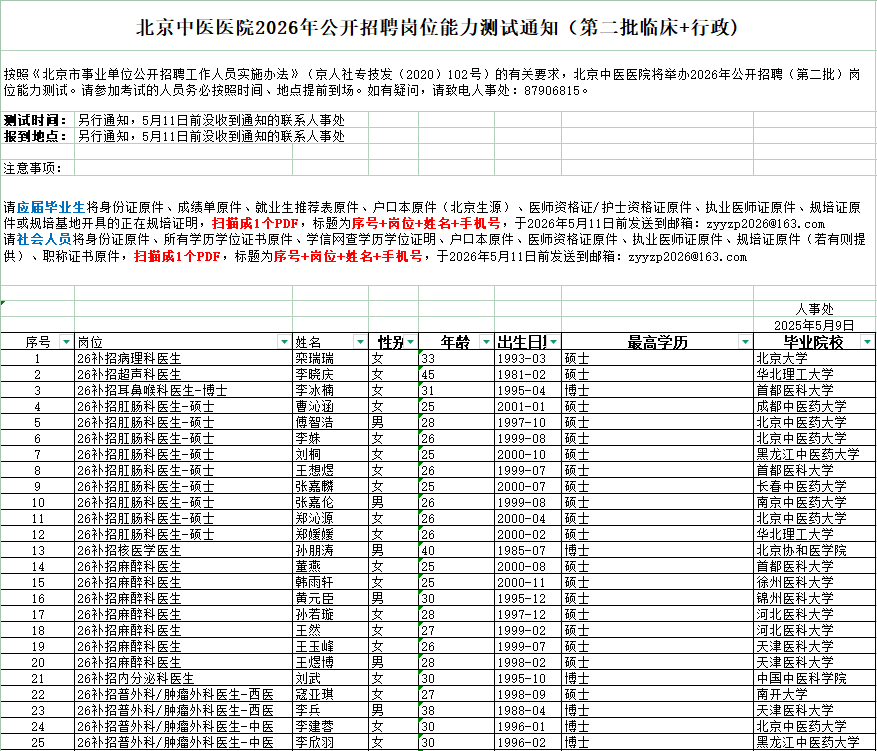Screen dimensions: 877x751
Task: Select cell 26补招耳鼻喉科医生-博士
Action: click(x=183, y=390)
